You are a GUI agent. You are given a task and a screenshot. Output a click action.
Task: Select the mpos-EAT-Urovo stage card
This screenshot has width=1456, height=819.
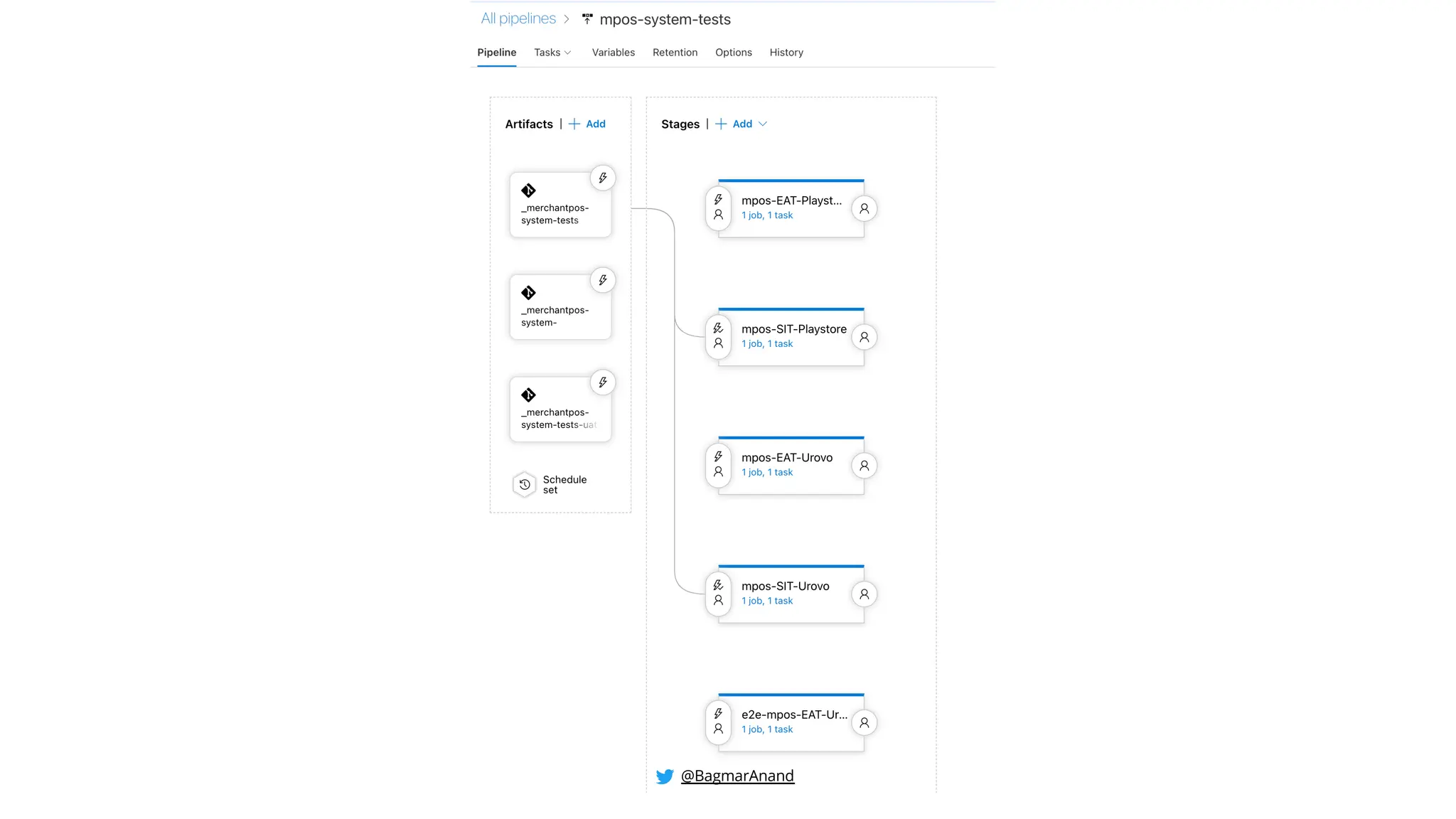(786, 458)
